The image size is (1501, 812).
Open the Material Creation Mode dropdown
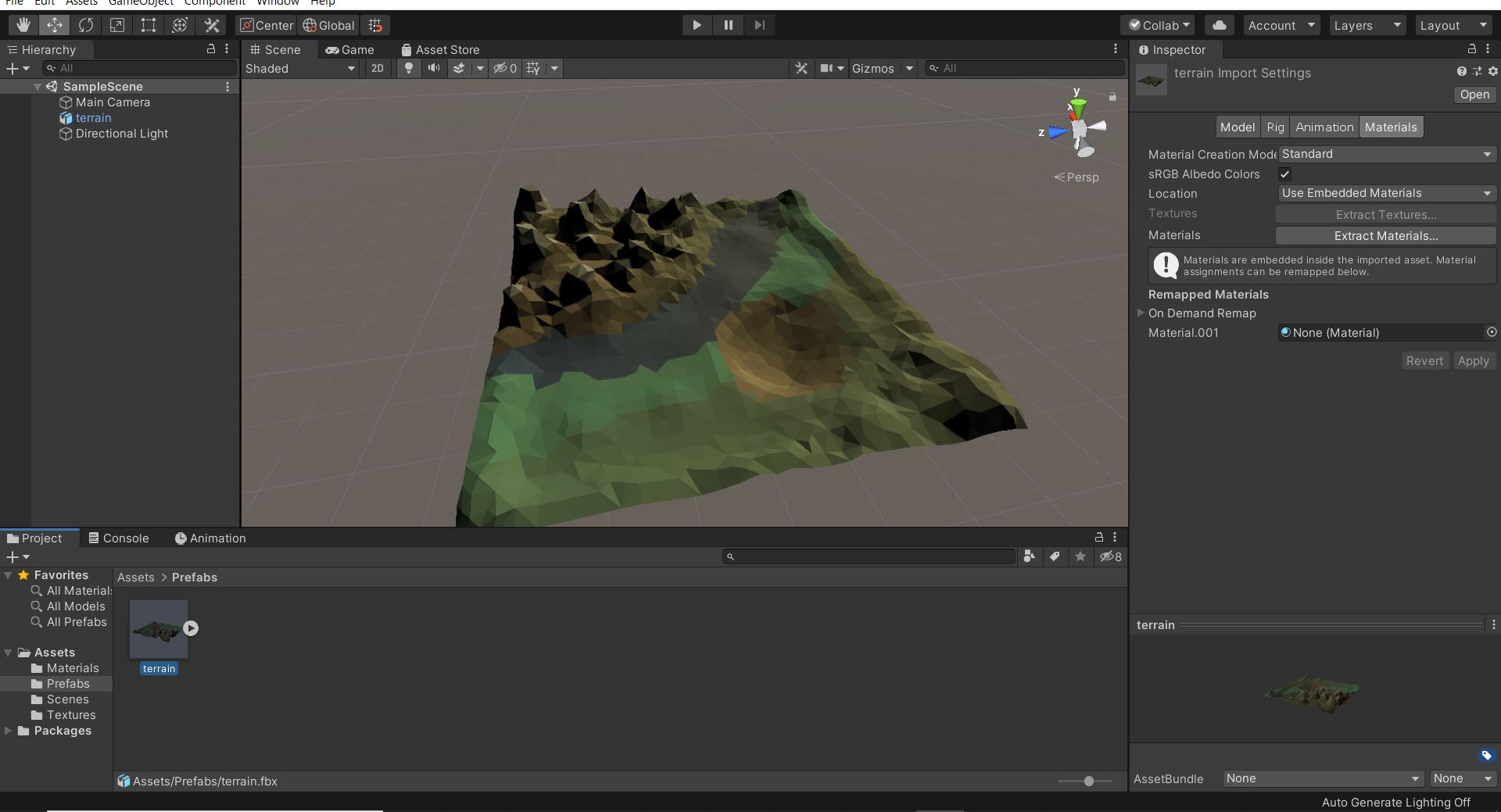pos(1386,154)
